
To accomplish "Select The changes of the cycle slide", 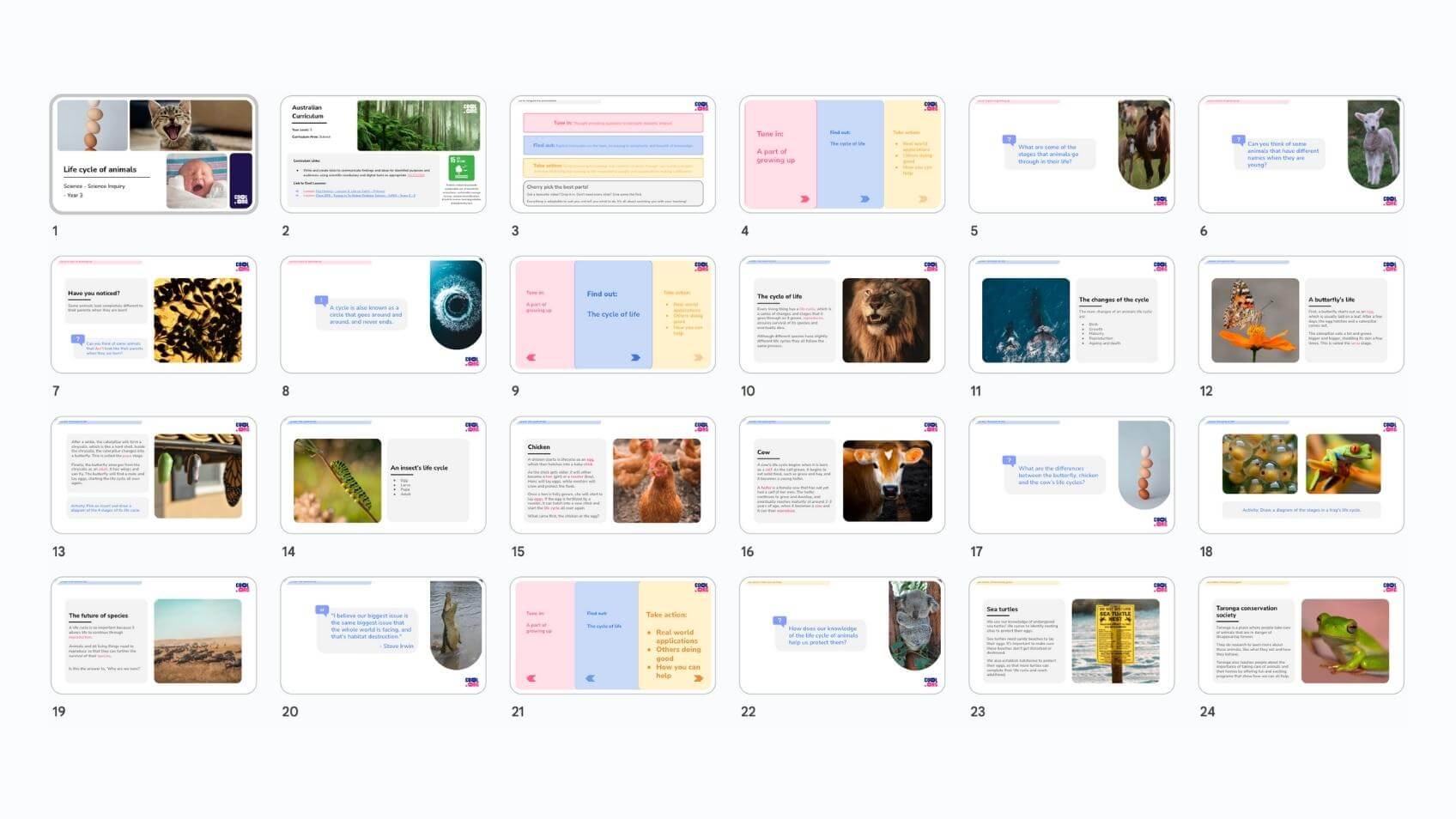I will pyautogui.click(x=1071, y=315).
